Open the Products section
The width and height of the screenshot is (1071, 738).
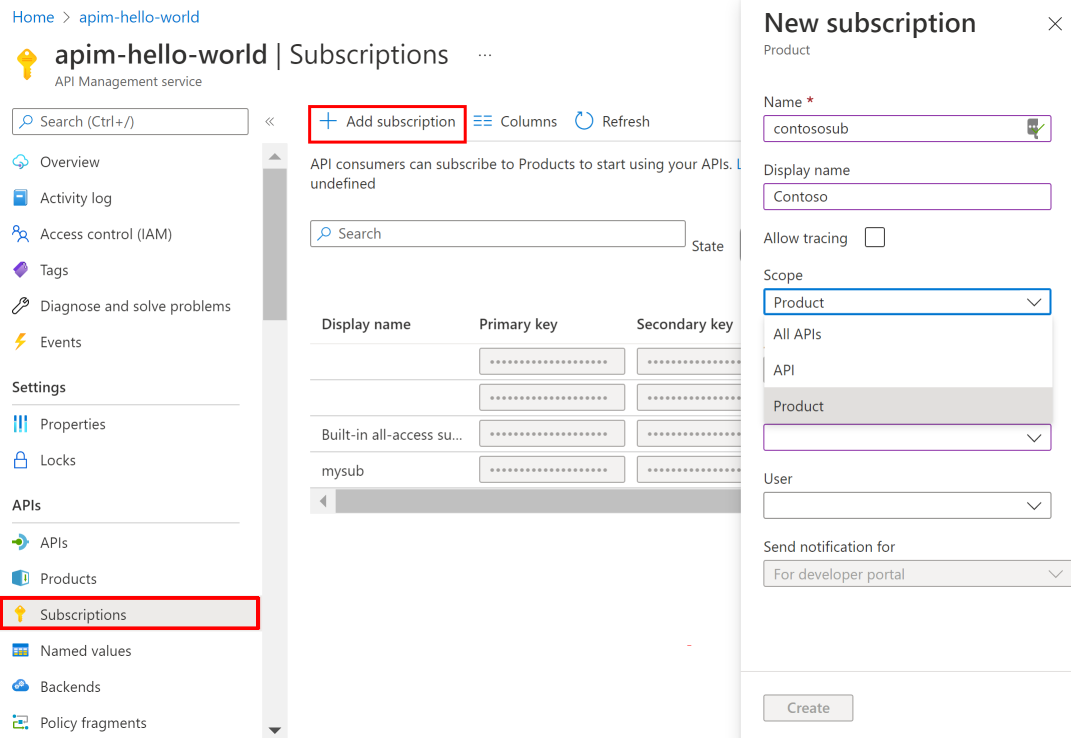pyautogui.click(x=66, y=577)
